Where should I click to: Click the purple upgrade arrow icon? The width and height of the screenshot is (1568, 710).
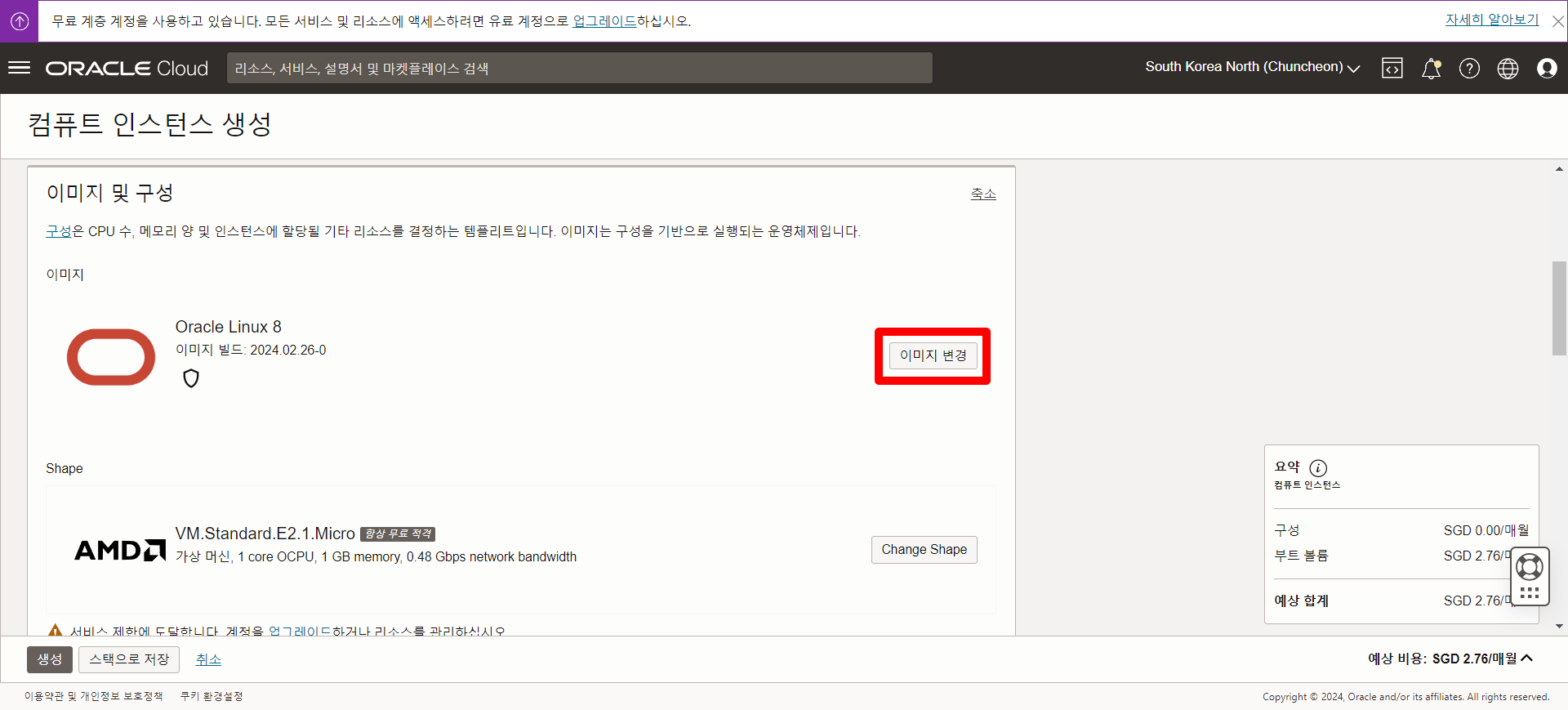click(19, 21)
